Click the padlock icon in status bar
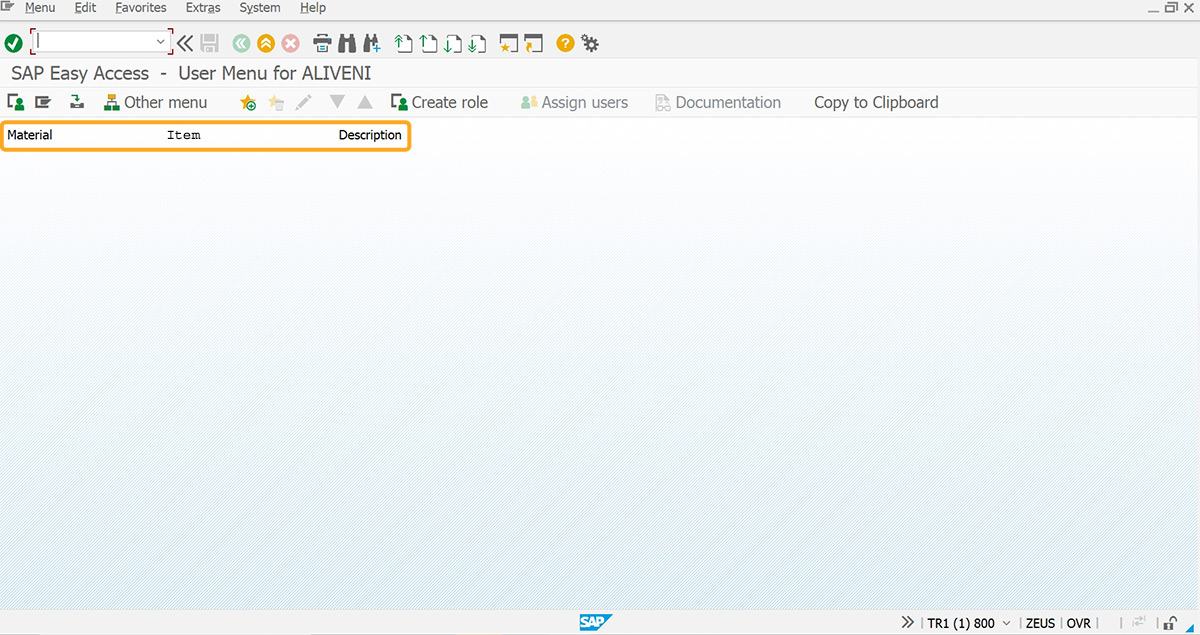Screen dimensions: 1200x635 pyautogui.click(x=1170, y=623)
